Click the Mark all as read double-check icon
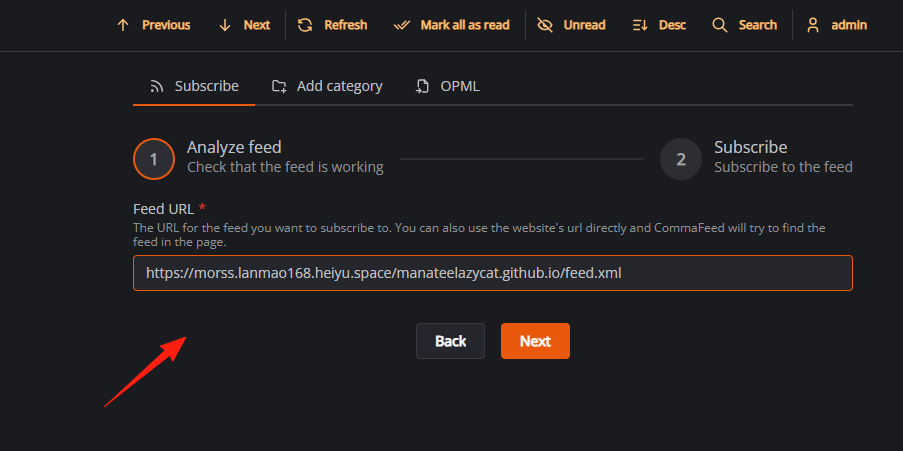Screen dimensions: 903x451 401,25
